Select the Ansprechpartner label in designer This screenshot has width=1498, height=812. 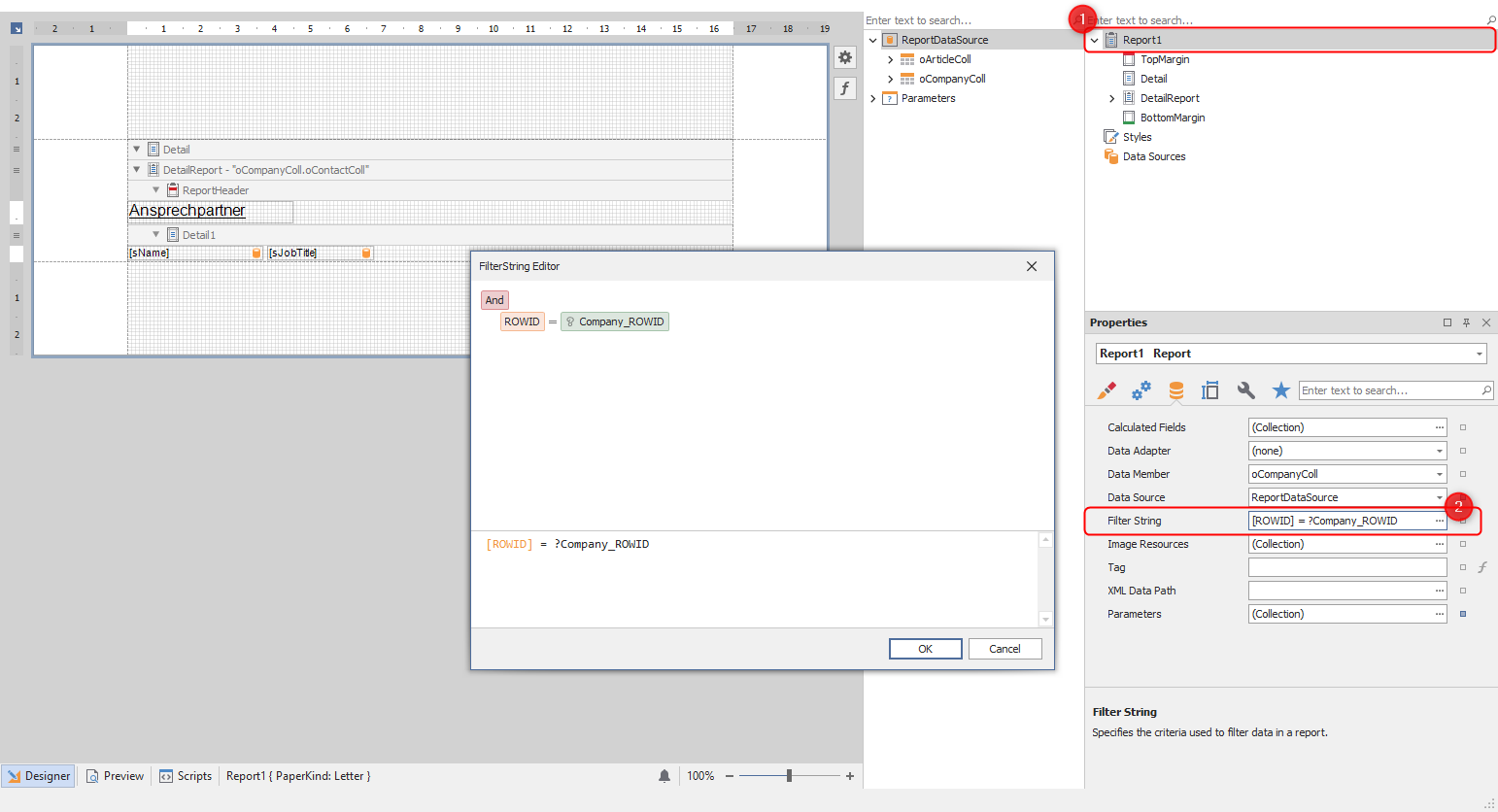pos(210,211)
